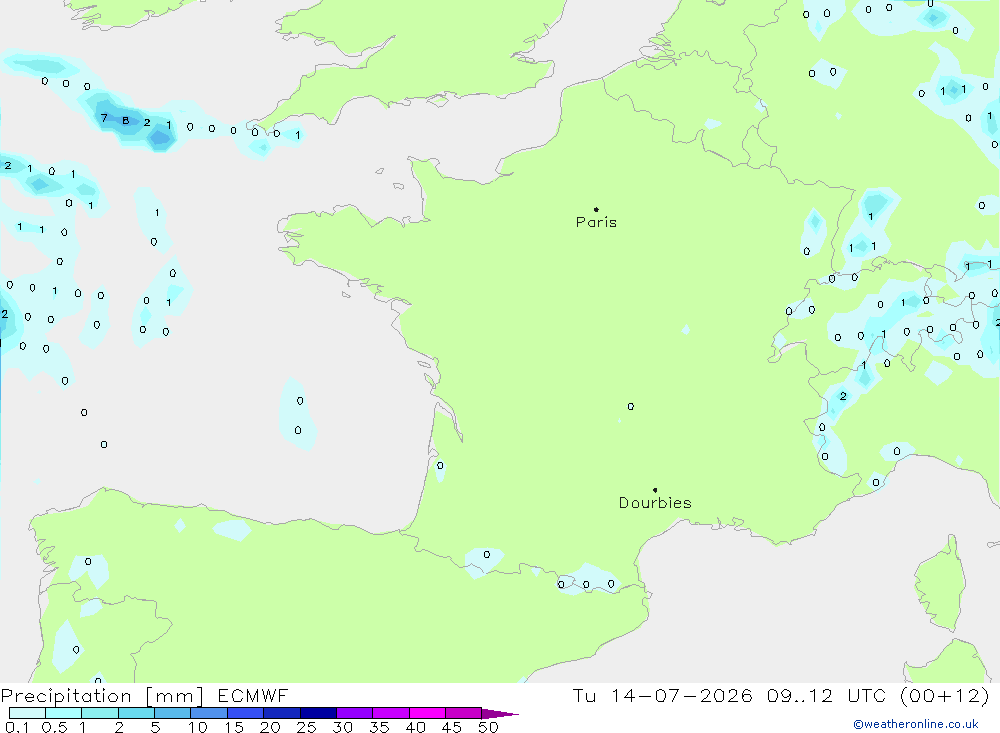
Task: Select the 30–35 mm legend color swatch
Action: [355, 713]
